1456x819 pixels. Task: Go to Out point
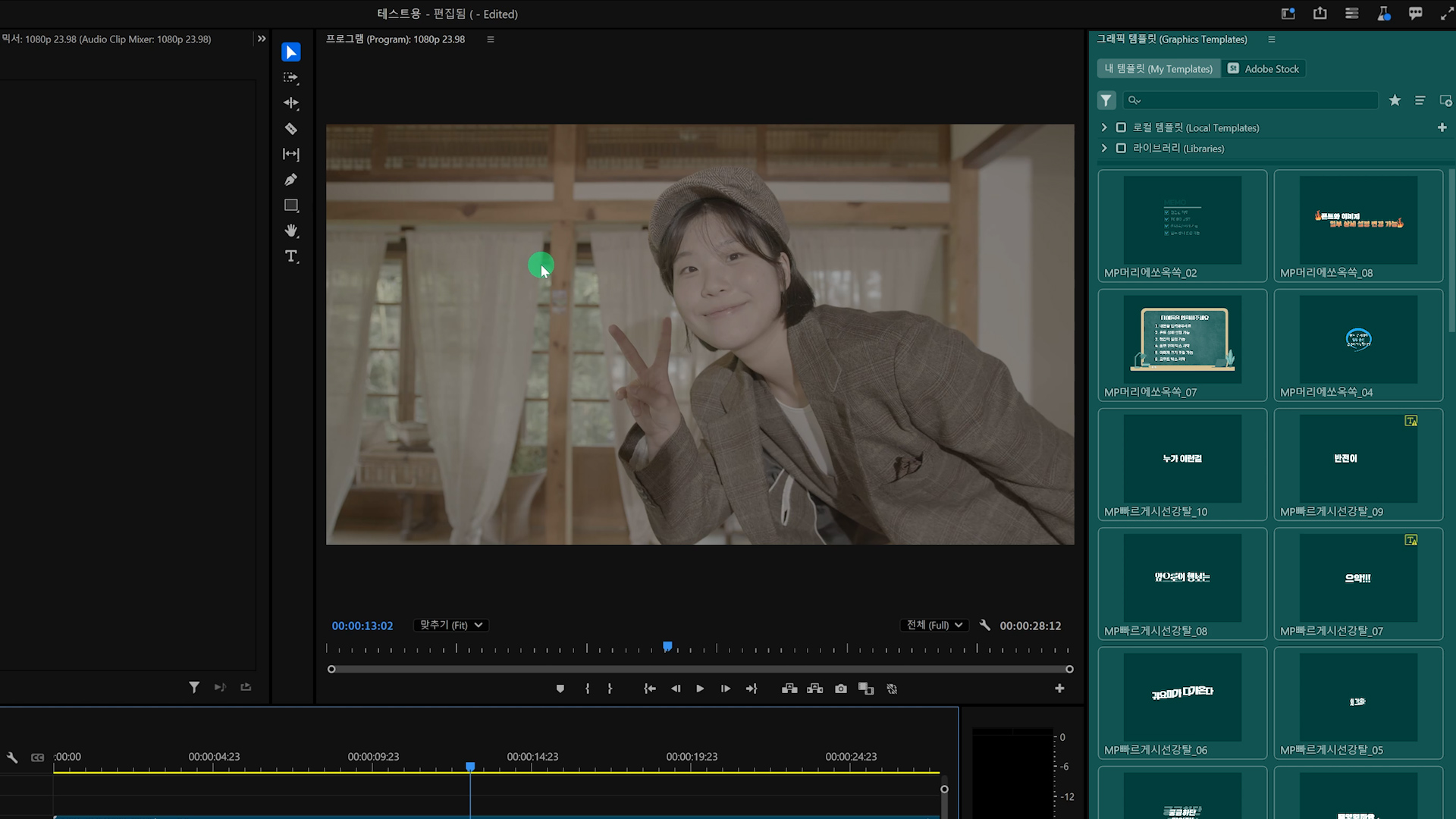pyautogui.click(x=752, y=689)
